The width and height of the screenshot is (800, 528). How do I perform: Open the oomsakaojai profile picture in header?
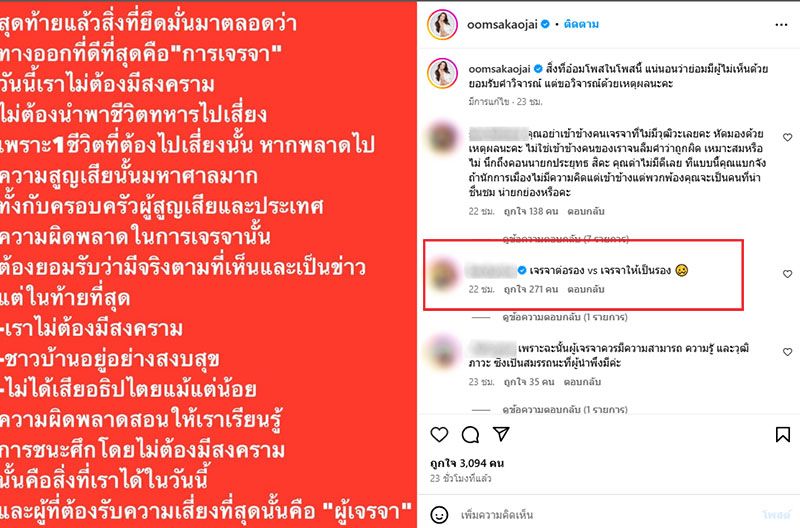click(x=442, y=24)
